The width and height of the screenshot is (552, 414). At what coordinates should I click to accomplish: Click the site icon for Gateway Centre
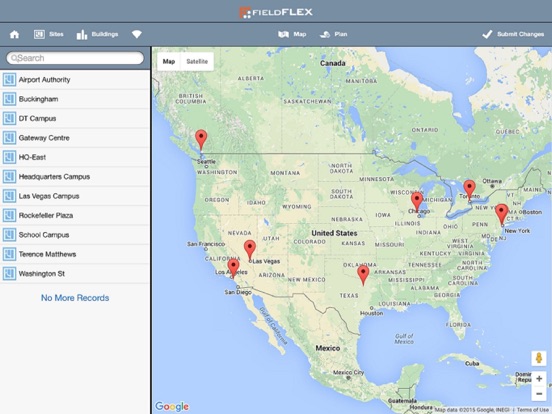[9, 138]
